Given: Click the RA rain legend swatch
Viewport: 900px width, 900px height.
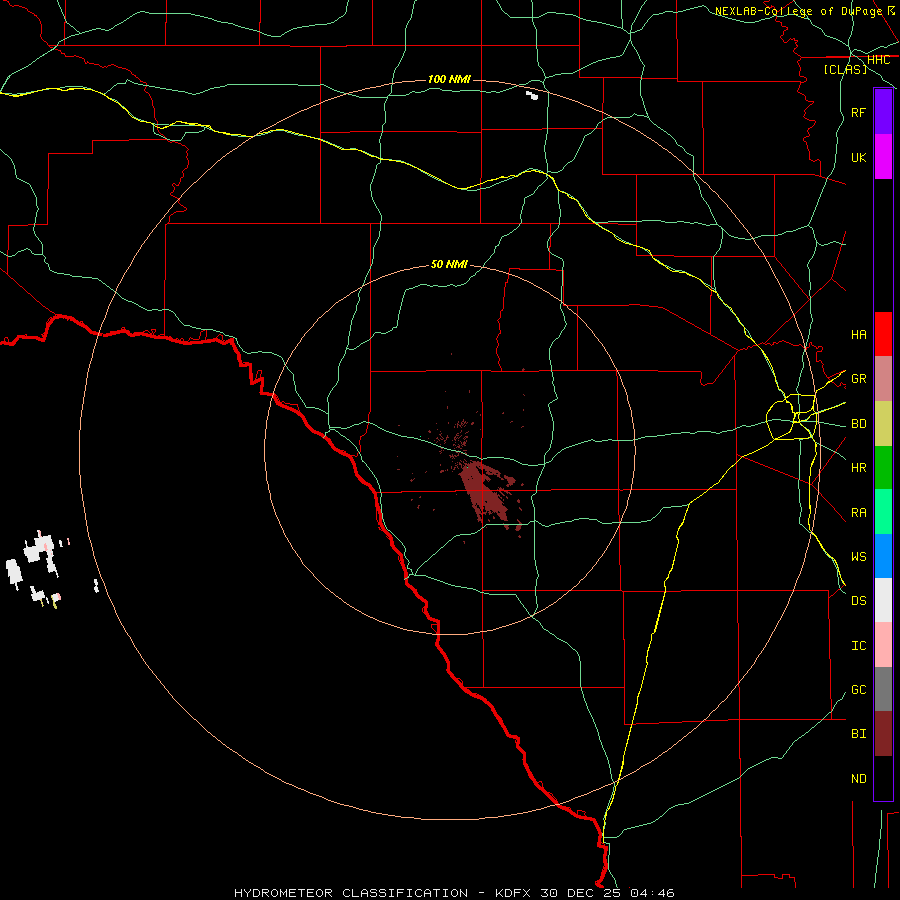Looking at the screenshot, I should (x=883, y=512).
